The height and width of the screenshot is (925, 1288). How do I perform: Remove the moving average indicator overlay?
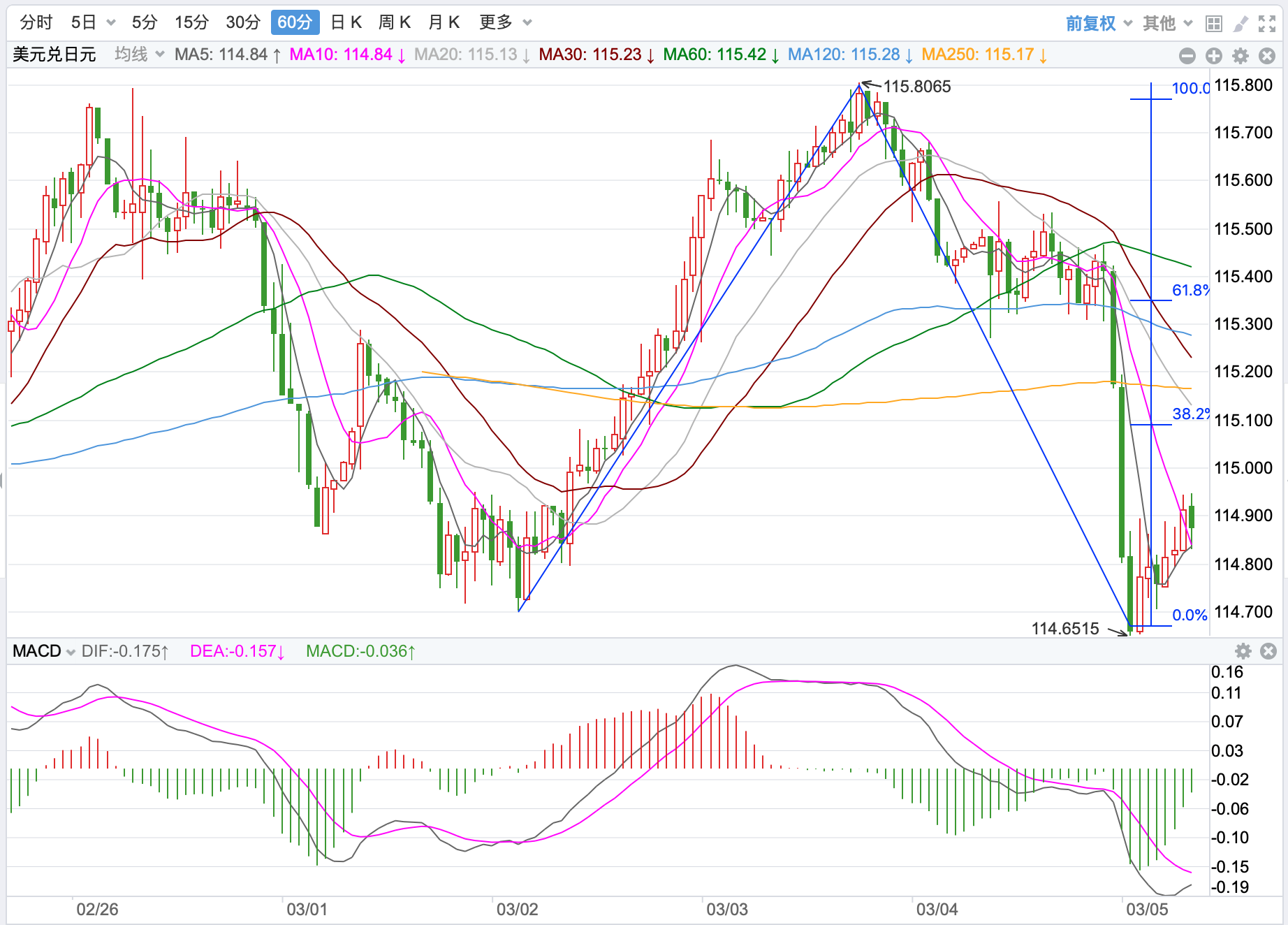(x=1267, y=56)
